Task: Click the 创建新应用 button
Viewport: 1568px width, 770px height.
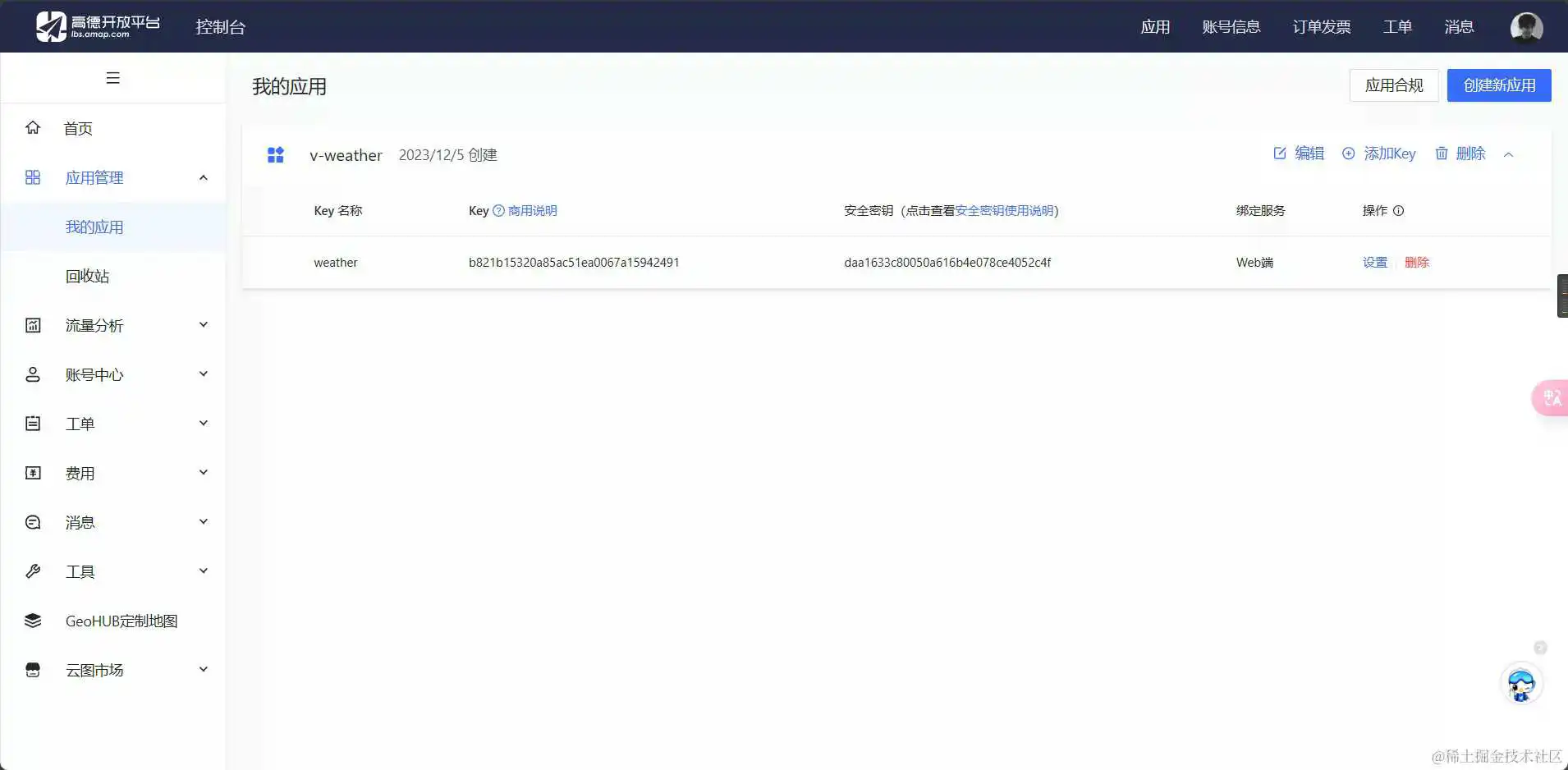Action: point(1499,85)
